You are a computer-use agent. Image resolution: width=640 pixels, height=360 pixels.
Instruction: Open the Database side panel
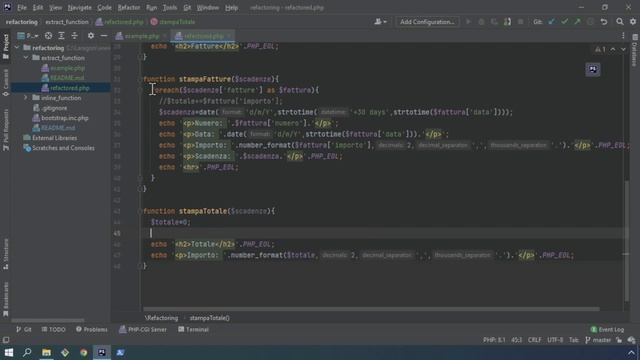pyautogui.click(x=635, y=50)
